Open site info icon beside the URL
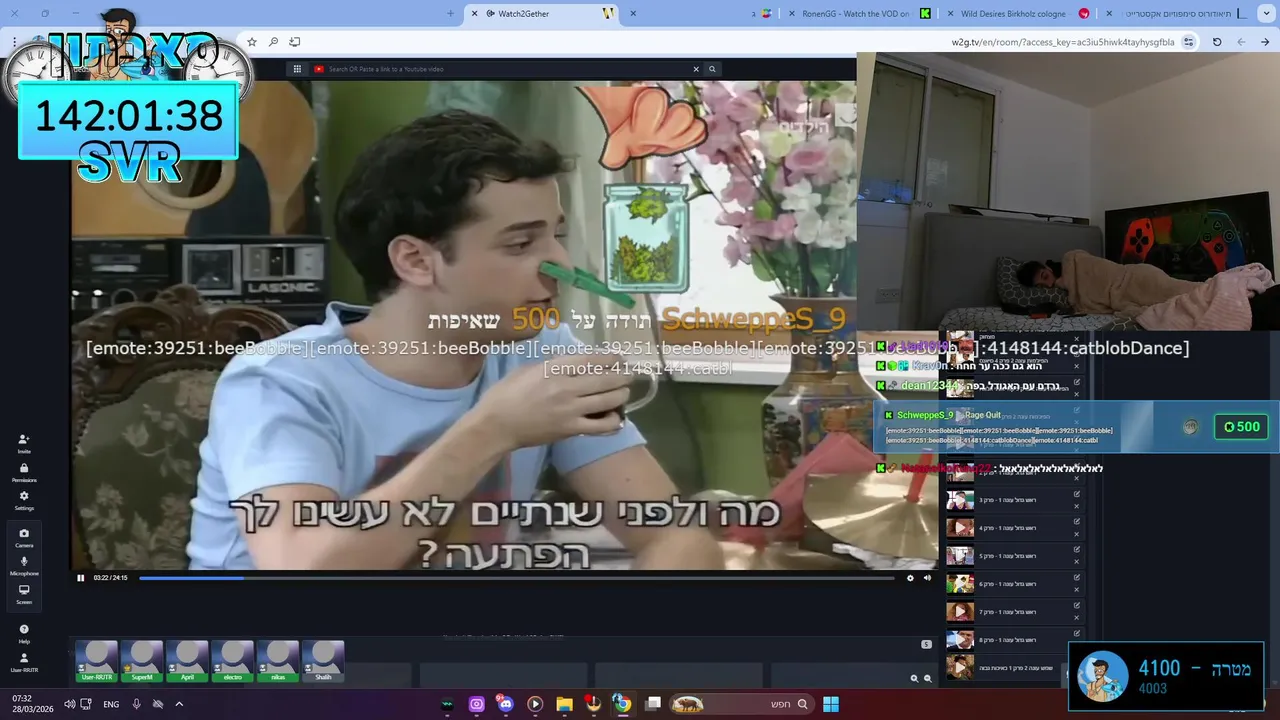1280x720 pixels. [x=1188, y=42]
